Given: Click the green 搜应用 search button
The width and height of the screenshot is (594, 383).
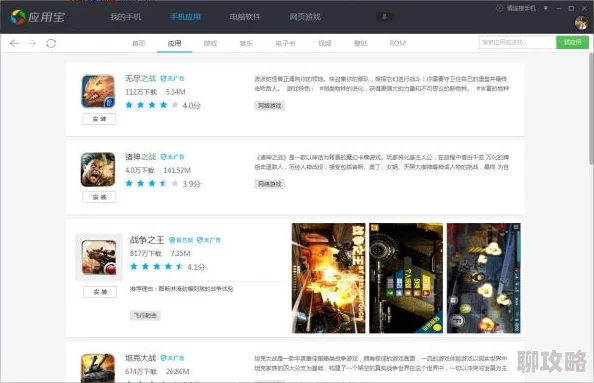Looking at the screenshot, I should pos(572,42).
